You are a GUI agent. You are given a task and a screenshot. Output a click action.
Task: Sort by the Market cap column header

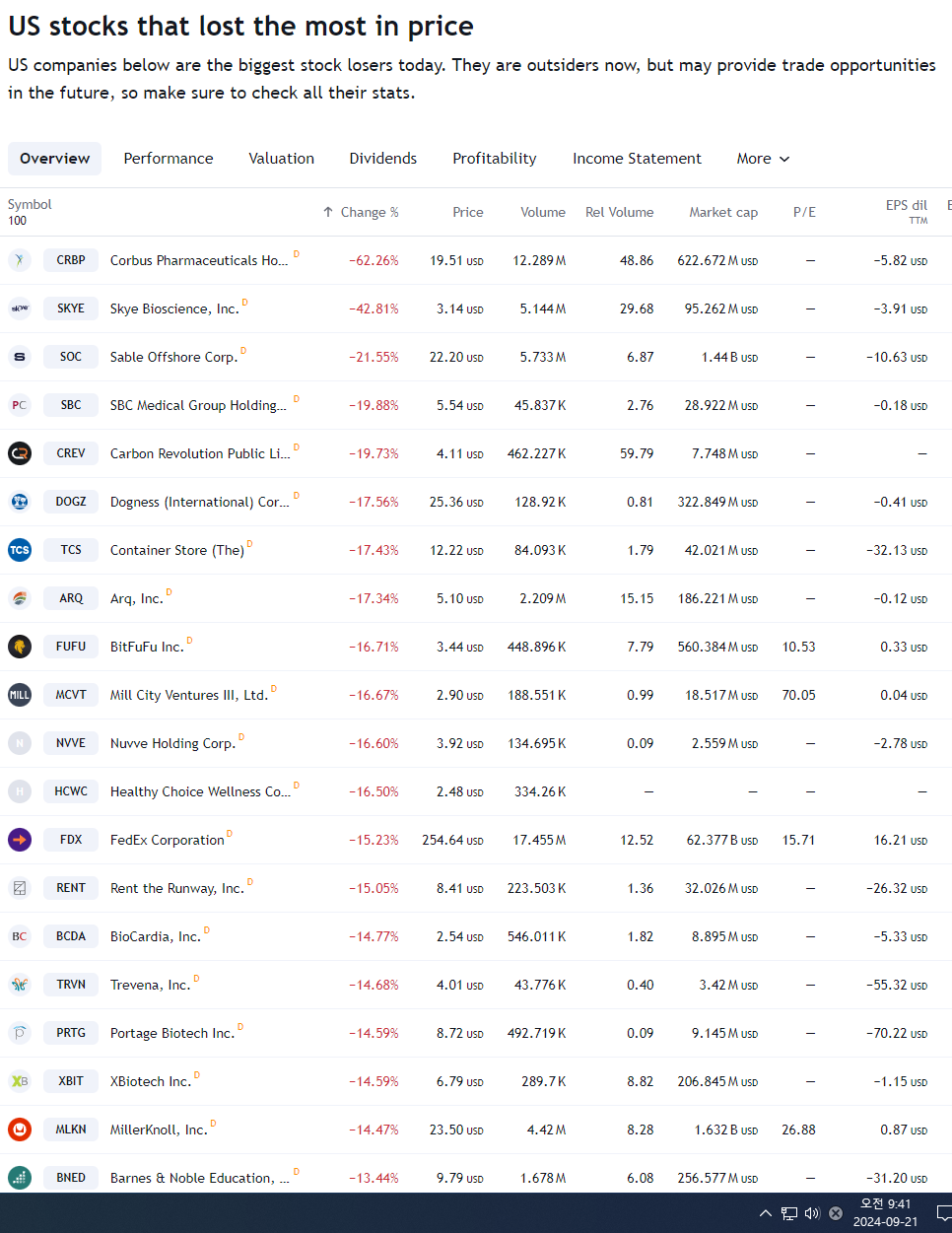(723, 212)
